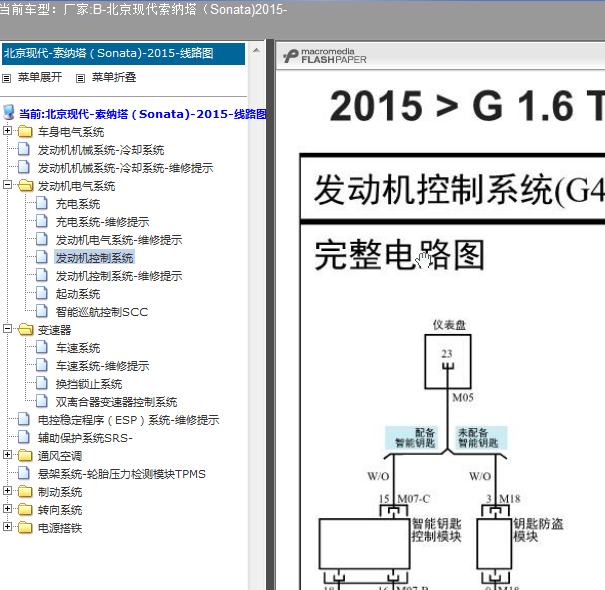Open 充电系统 wiring page
The width and height of the screenshot is (605, 590).
pyautogui.click(x=78, y=204)
